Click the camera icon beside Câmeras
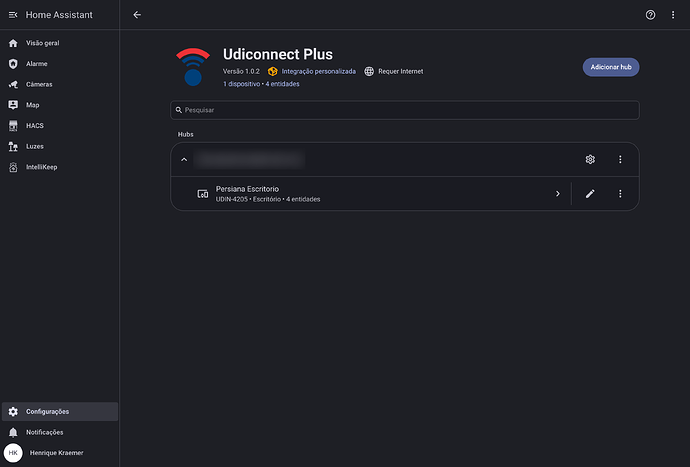 [x=13, y=85]
